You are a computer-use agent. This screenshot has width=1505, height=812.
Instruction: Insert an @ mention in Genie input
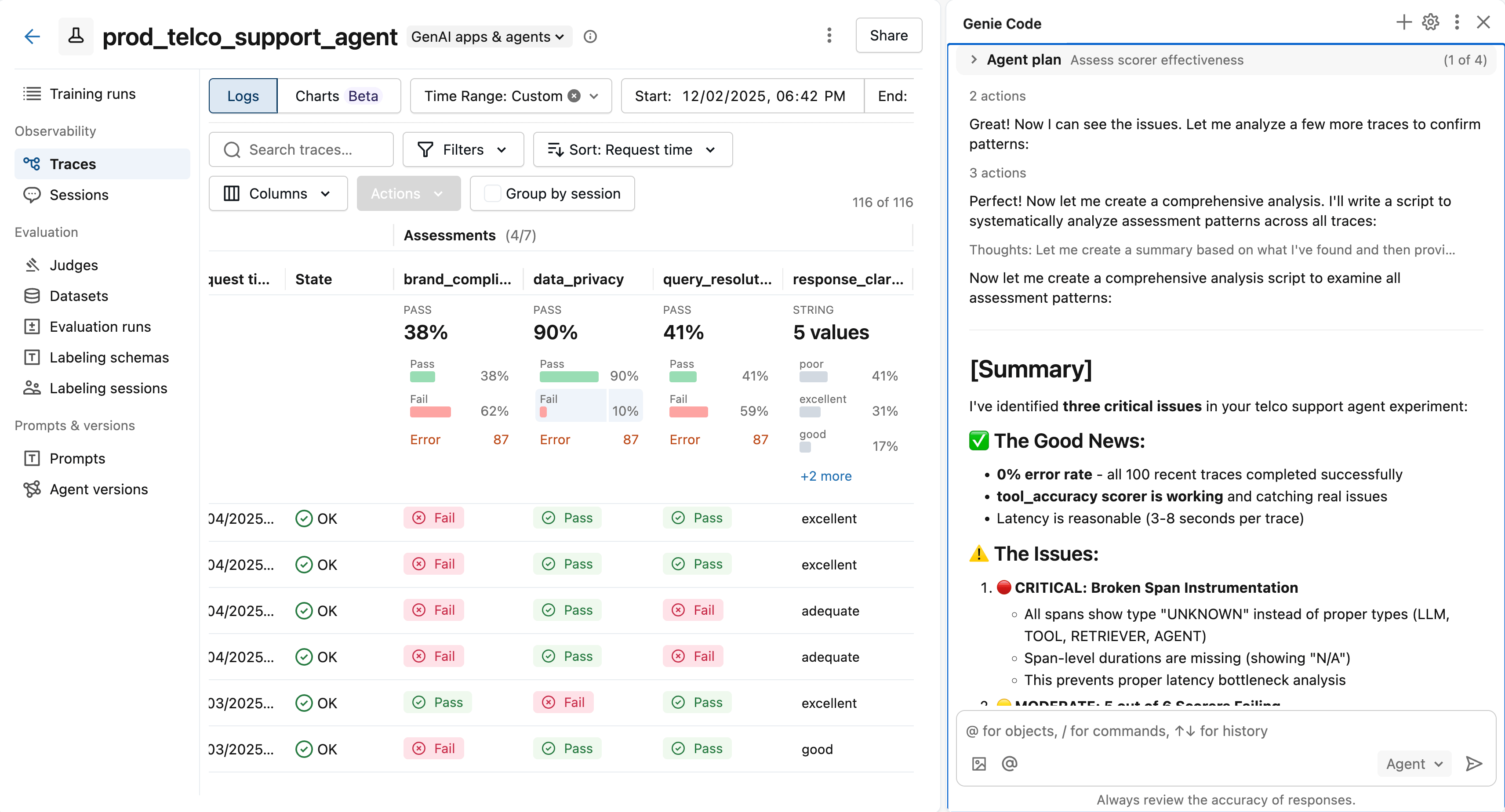(x=1009, y=764)
